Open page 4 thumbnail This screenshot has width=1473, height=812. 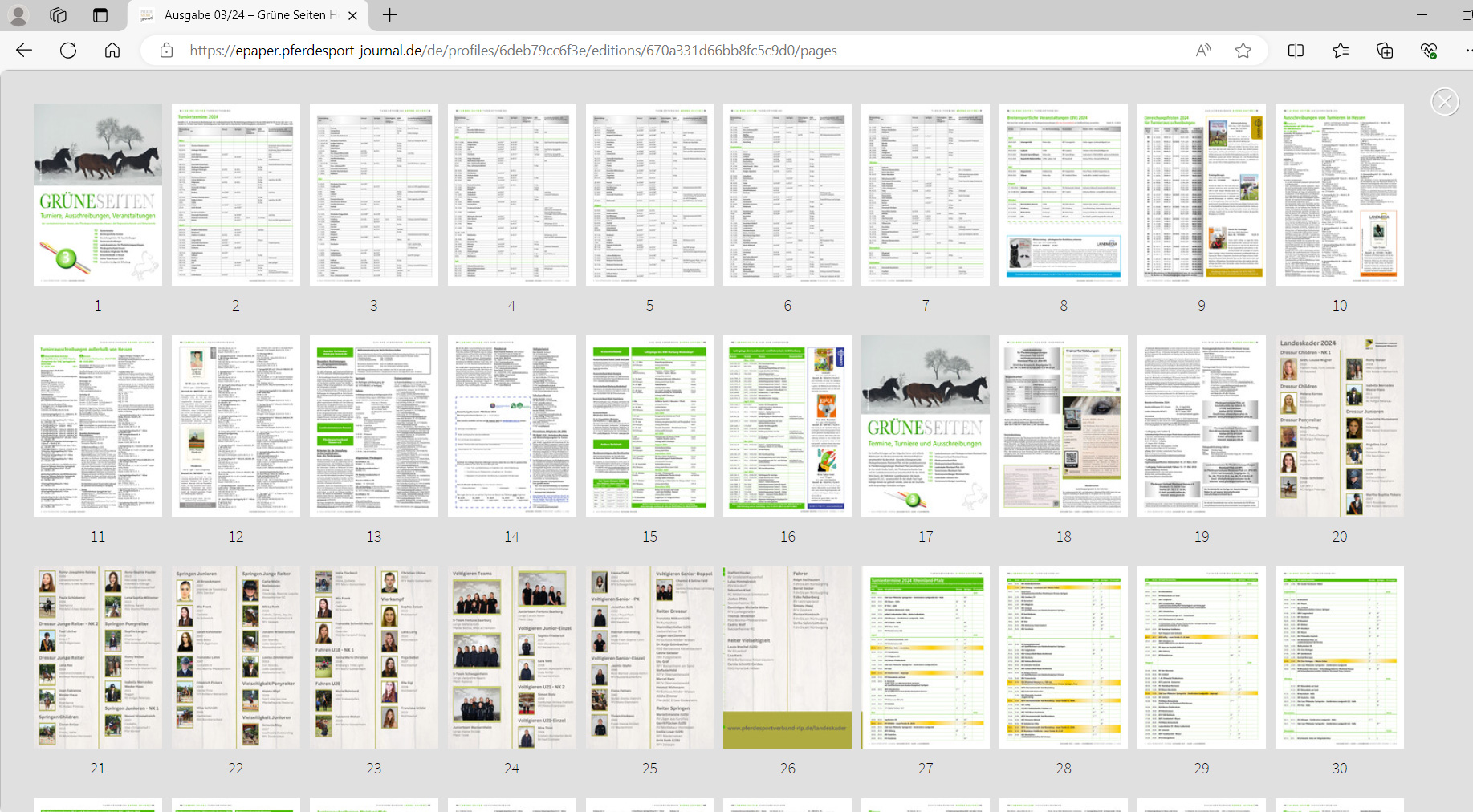tap(512, 194)
